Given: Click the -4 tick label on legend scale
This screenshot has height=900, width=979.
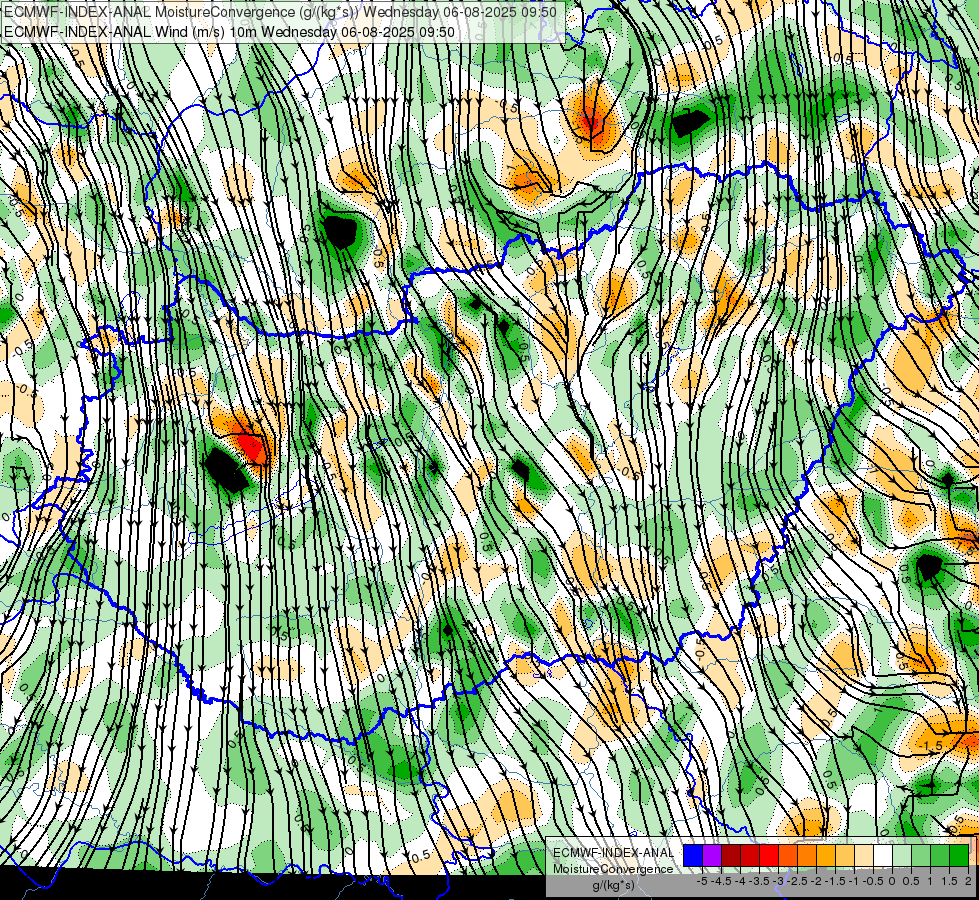Looking at the screenshot, I should click(740, 881).
